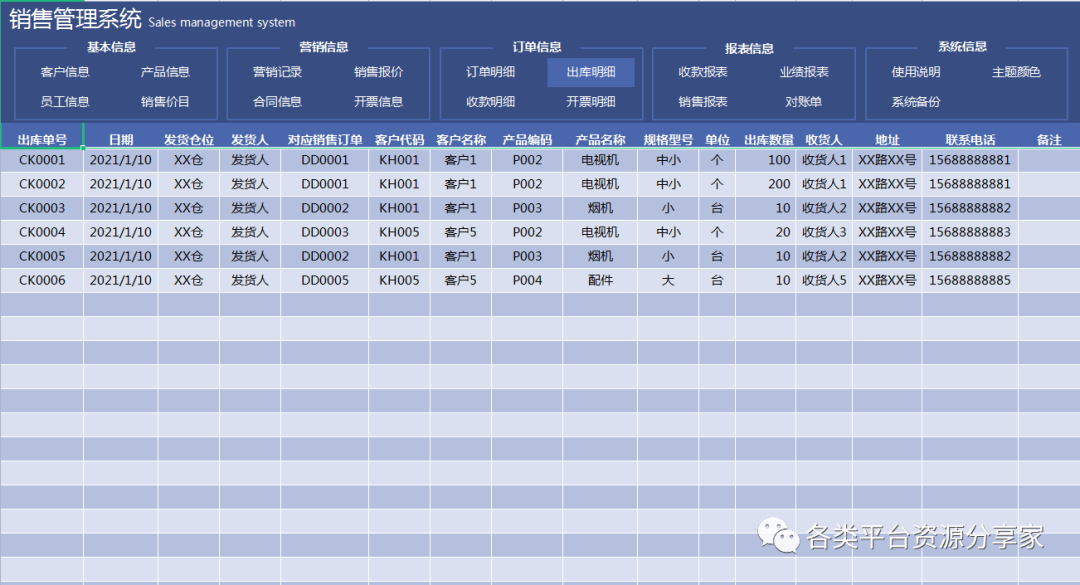The image size is (1080, 585).
Task: Select spec cell 大
Action: [x=668, y=280]
